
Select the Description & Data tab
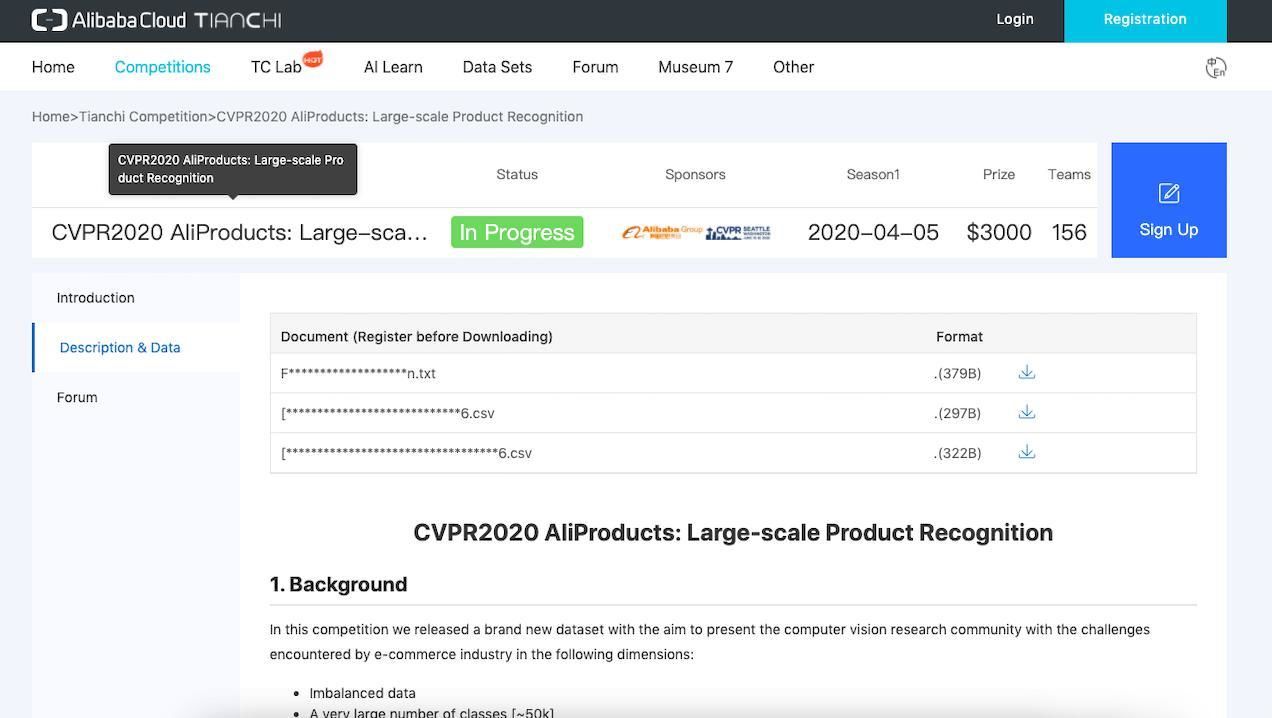tap(136, 348)
